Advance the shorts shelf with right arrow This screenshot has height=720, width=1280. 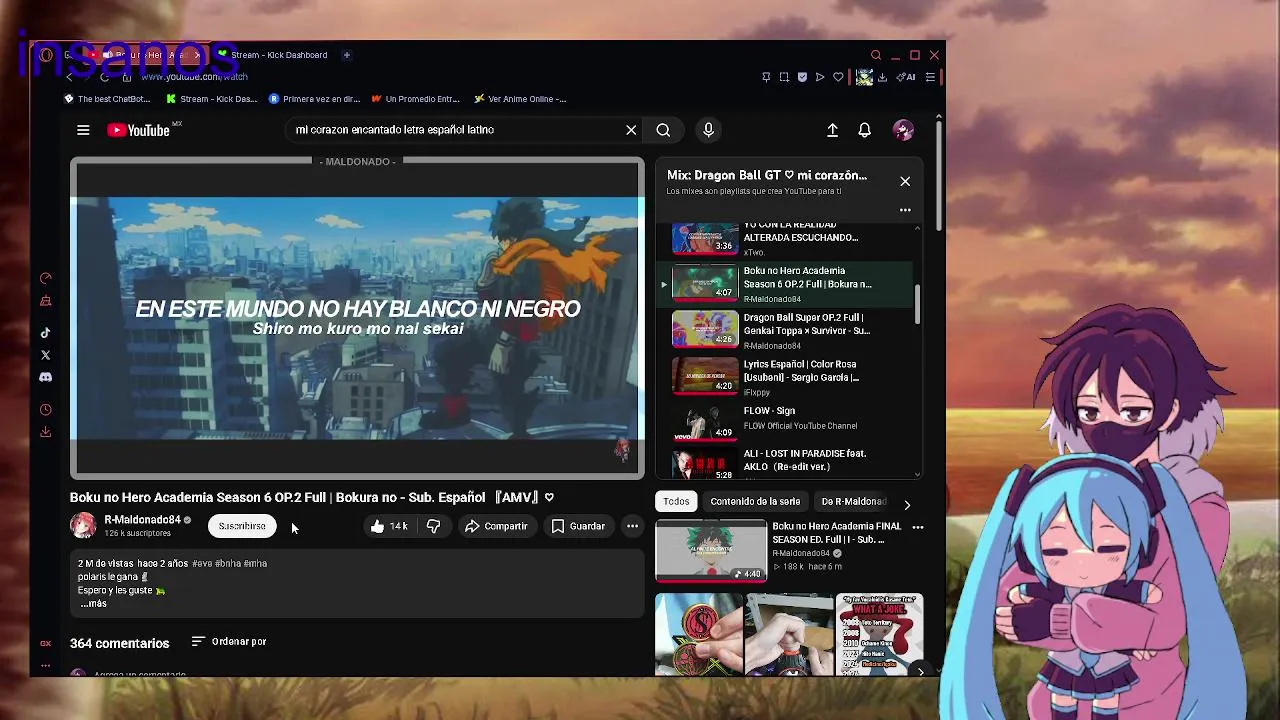(x=920, y=671)
